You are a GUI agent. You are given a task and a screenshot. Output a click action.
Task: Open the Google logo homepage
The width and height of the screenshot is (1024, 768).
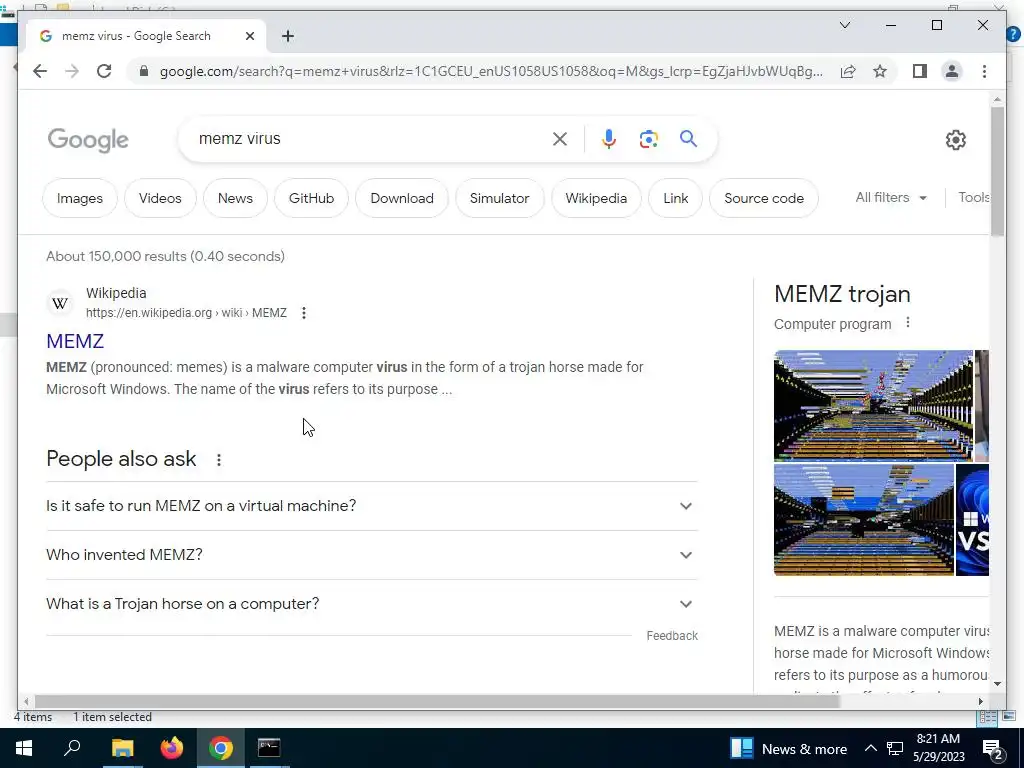tap(88, 140)
